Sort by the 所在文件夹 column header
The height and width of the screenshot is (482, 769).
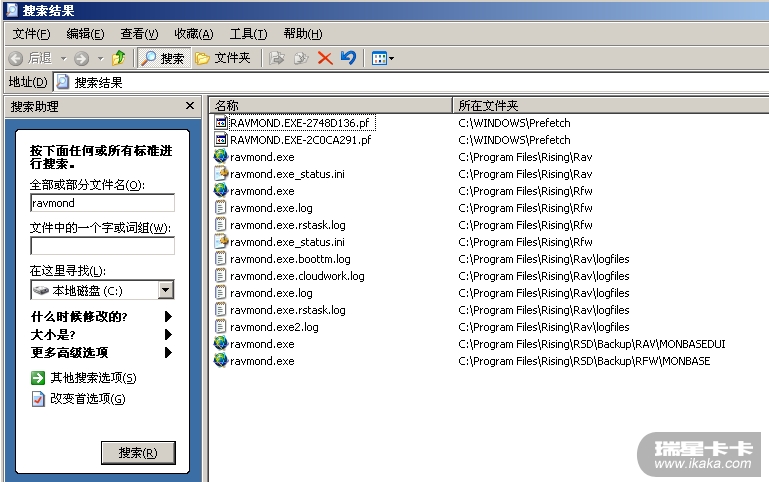(610, 105)
